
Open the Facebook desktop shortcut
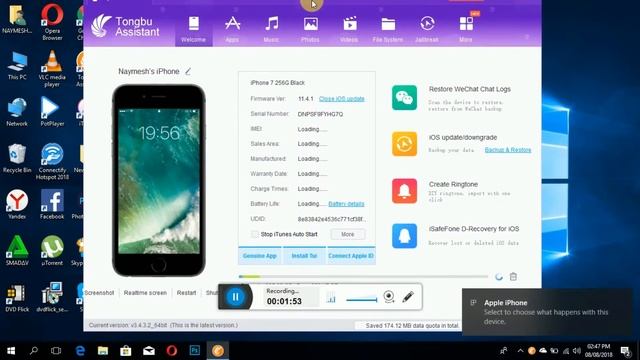click(52, 204)
